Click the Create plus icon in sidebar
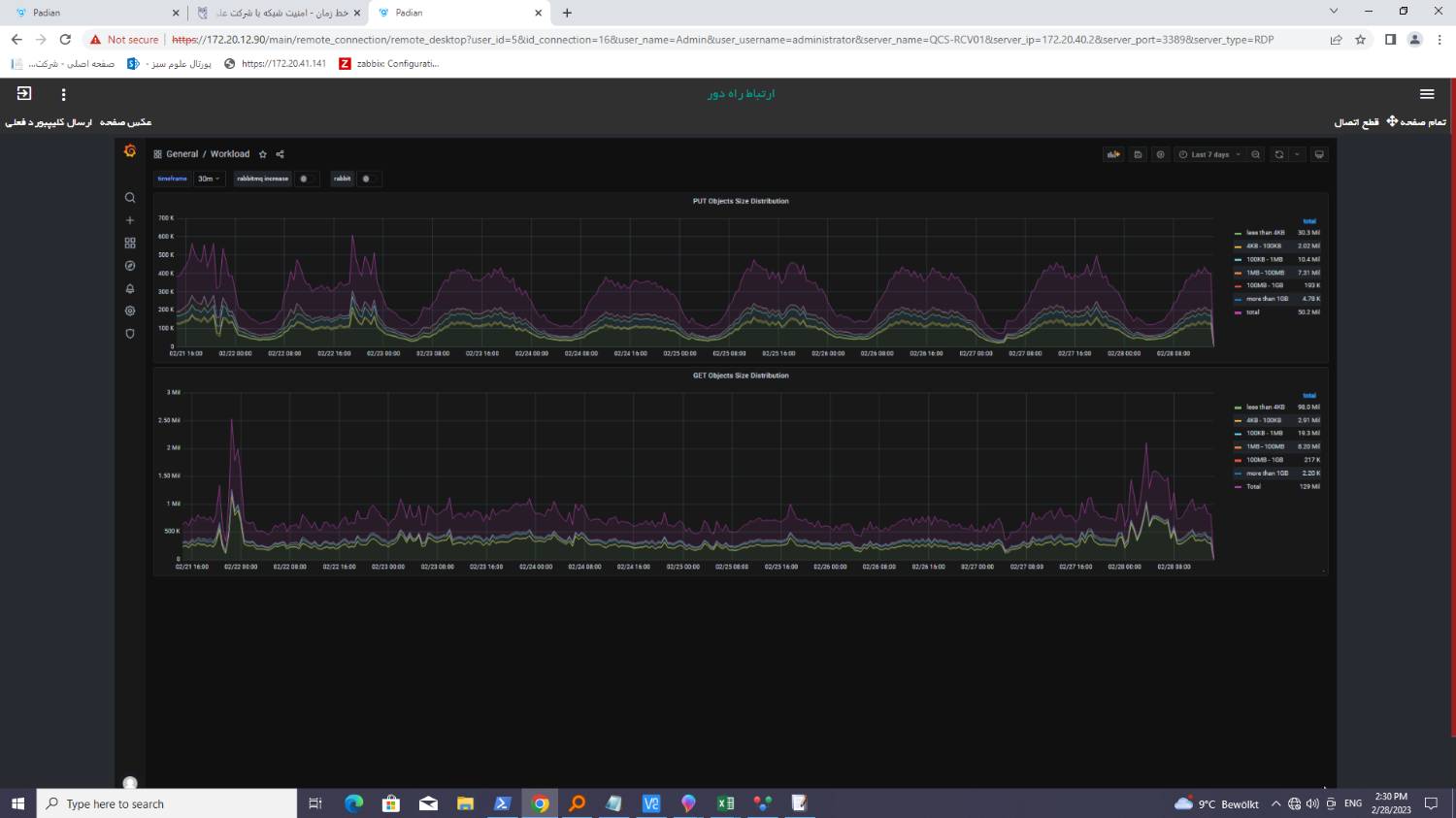The height and width of the screenshot is (818, 1456). (130, 220)
